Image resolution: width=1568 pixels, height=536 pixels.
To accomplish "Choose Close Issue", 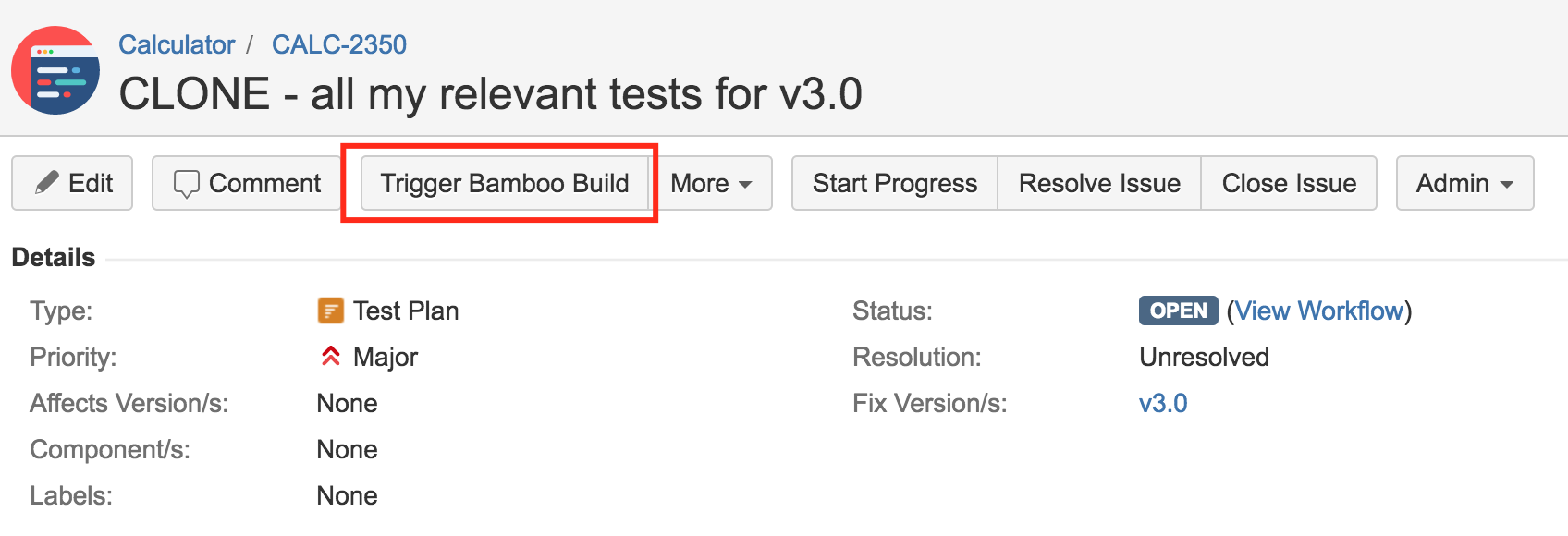I will click(x=1289, y=183).
